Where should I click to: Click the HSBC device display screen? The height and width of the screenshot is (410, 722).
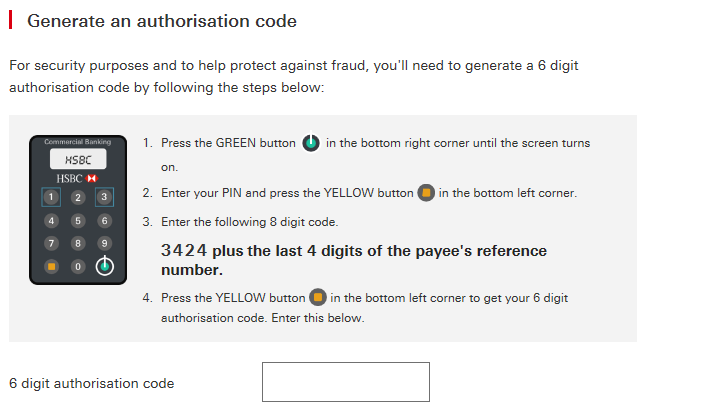point(78,159)
